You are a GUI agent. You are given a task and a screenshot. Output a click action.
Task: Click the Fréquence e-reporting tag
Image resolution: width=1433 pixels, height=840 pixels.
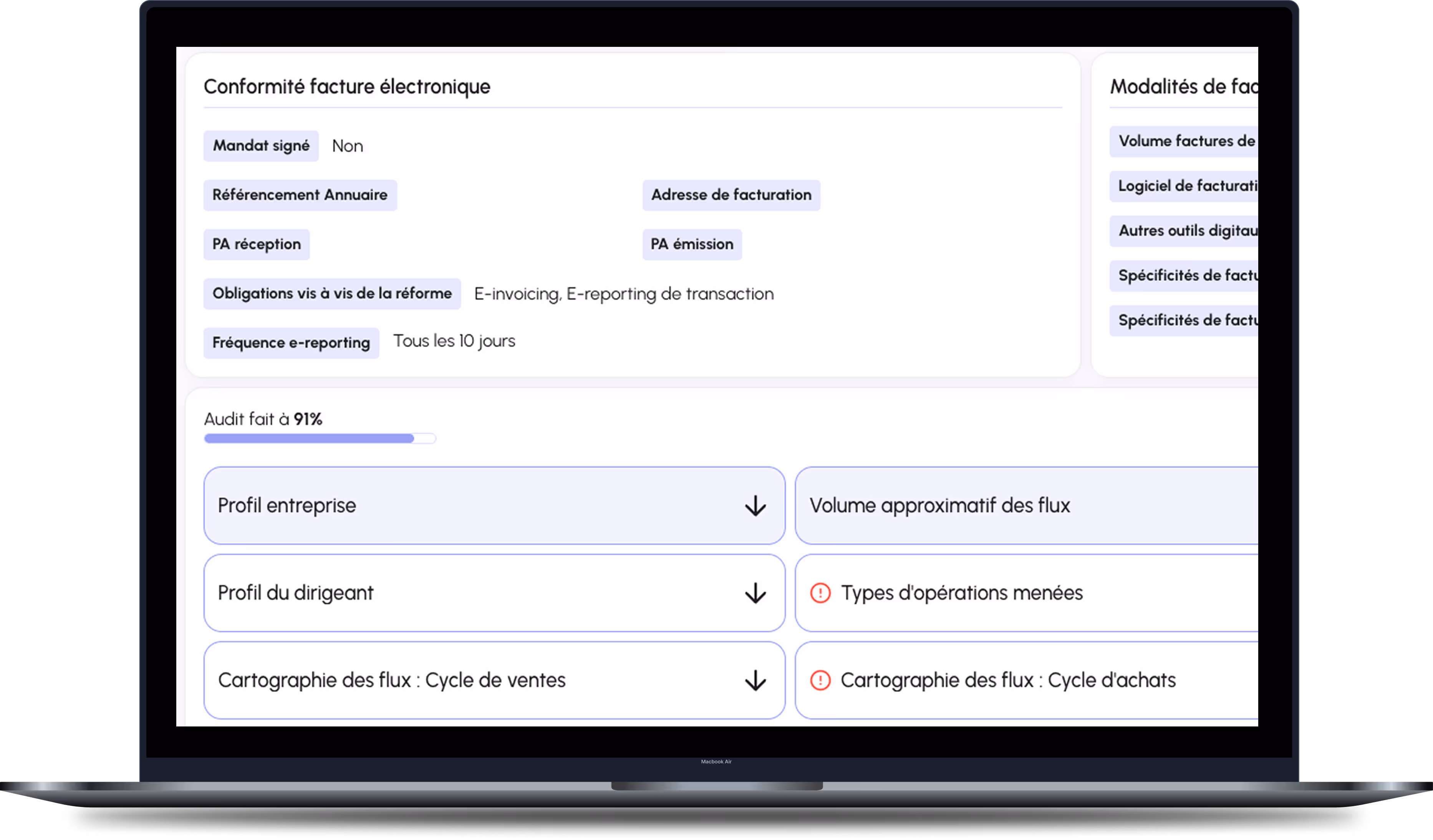(x=291, y=342)
